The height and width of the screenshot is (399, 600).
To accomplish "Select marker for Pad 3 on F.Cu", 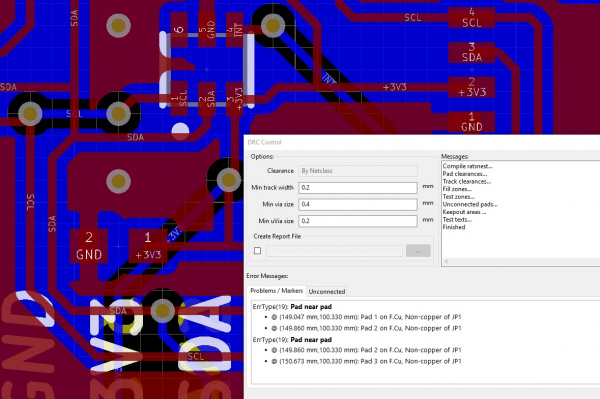I will pyautogui.click(x=366, y=361).
